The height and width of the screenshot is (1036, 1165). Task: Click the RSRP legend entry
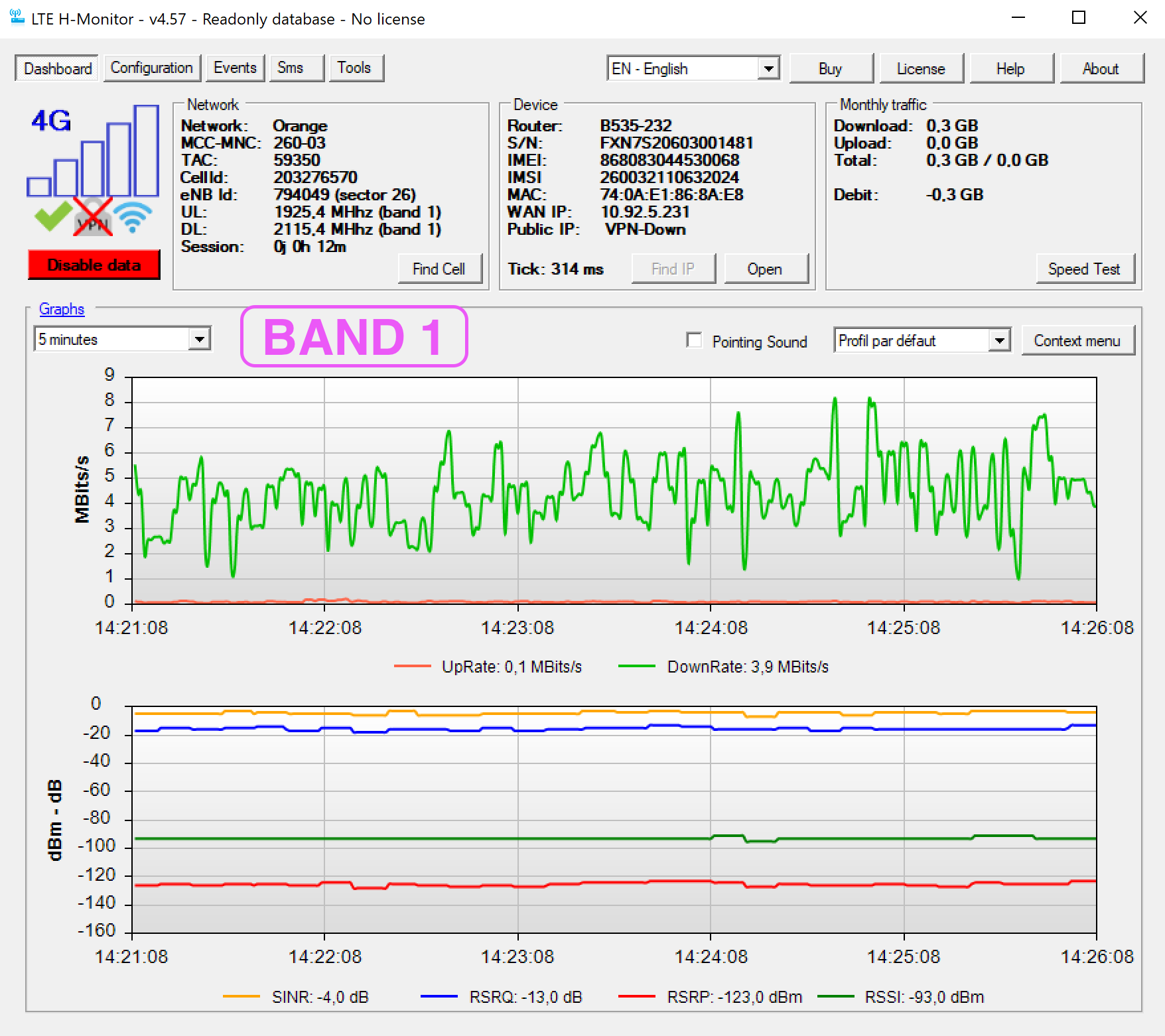click(710, 997)
